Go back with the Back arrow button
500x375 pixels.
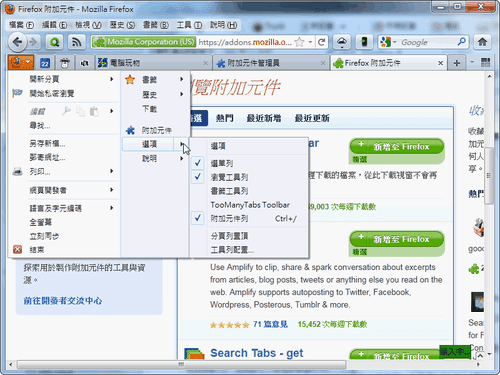17,42
